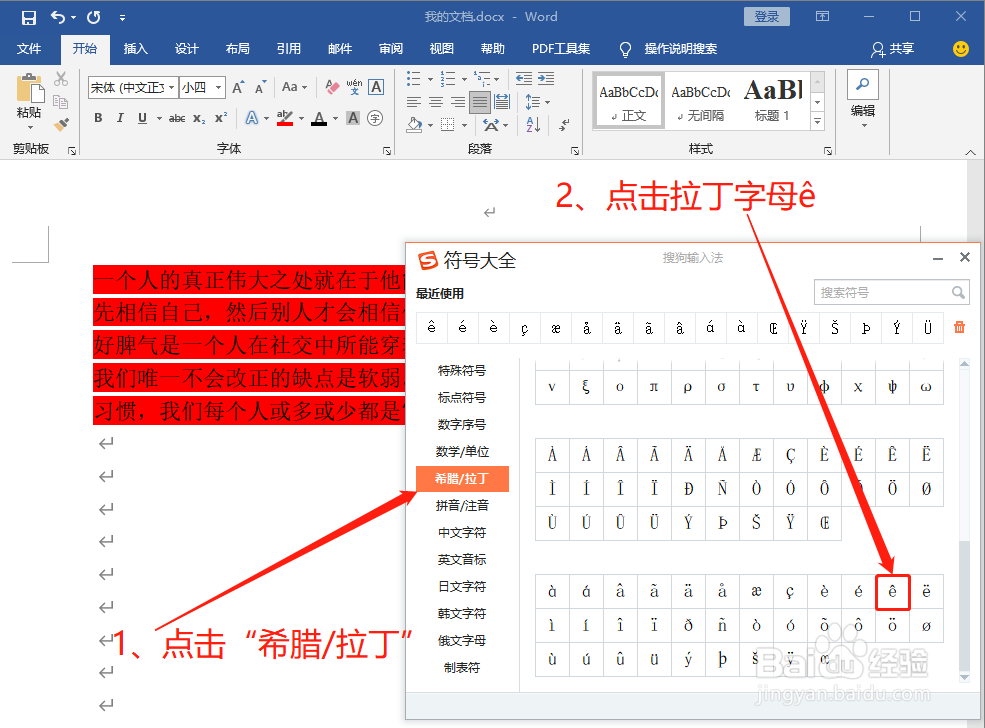Click the Format Painter icon
985x728 pixels.
(x=60, y=124)
